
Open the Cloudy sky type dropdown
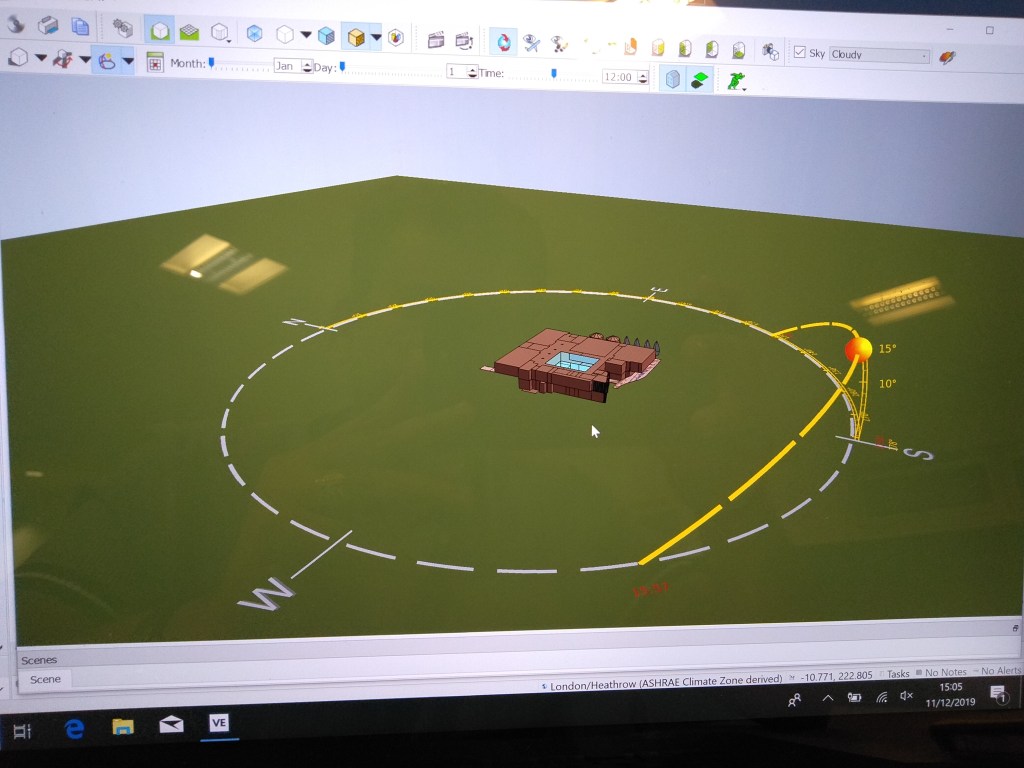point(879,55)
